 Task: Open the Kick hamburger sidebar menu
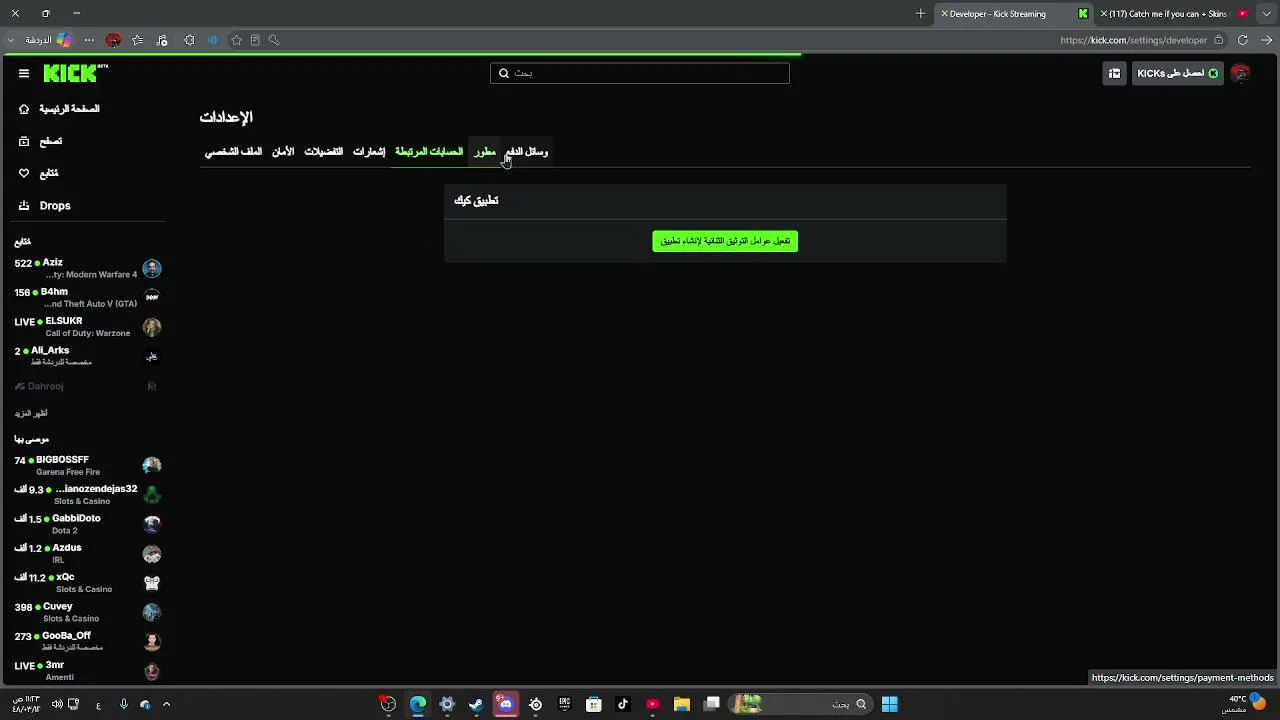pyautogui.click(x=24, y=73)
